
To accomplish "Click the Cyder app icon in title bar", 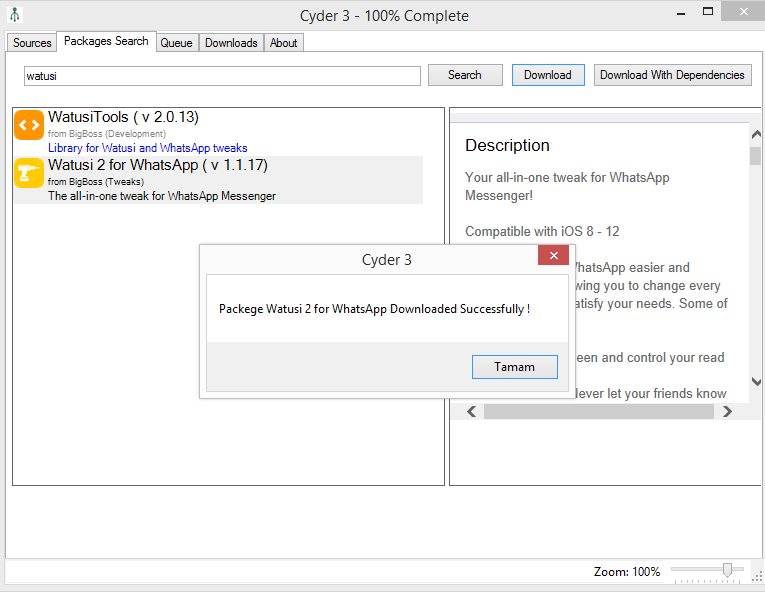I will [x=15, y=15].
